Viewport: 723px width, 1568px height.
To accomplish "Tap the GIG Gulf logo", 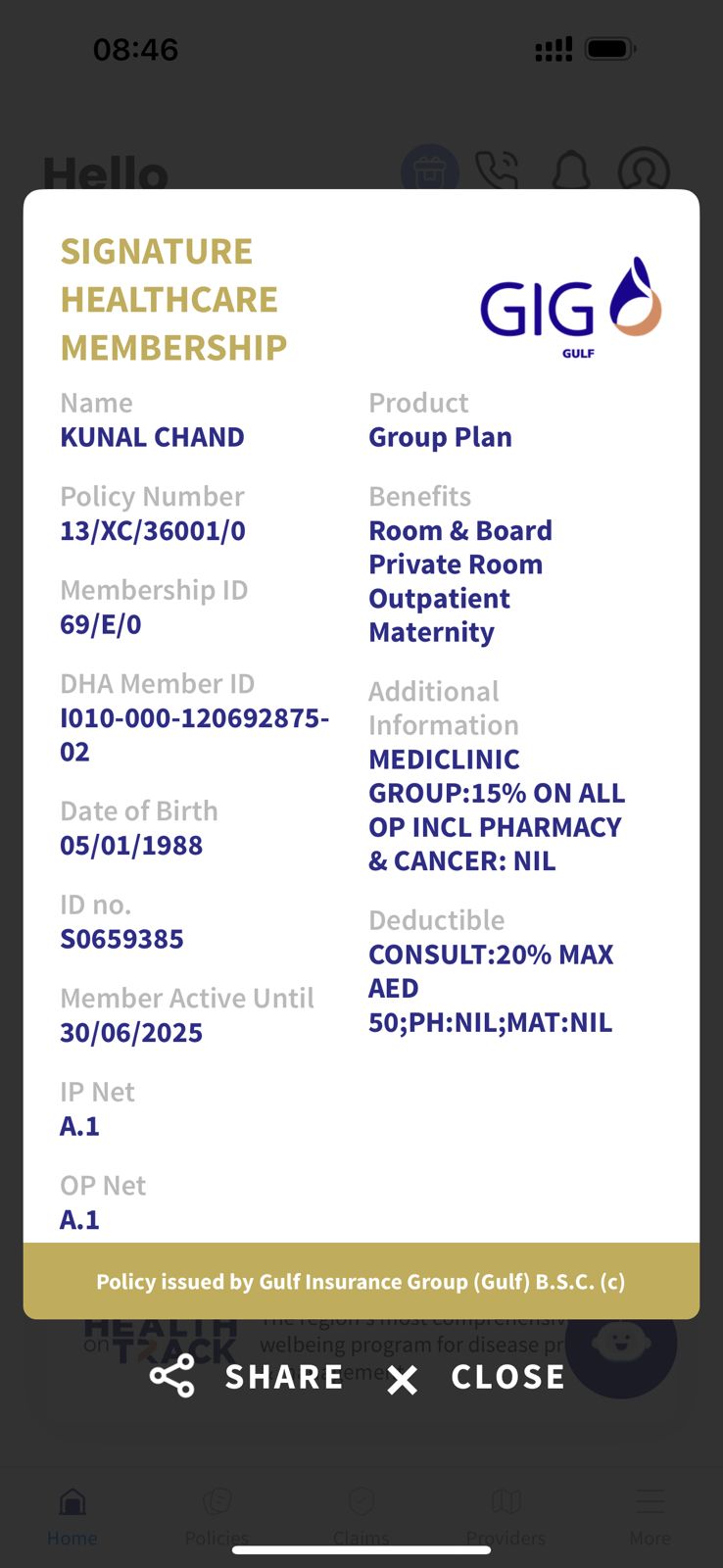I will (x=570, y=308).
